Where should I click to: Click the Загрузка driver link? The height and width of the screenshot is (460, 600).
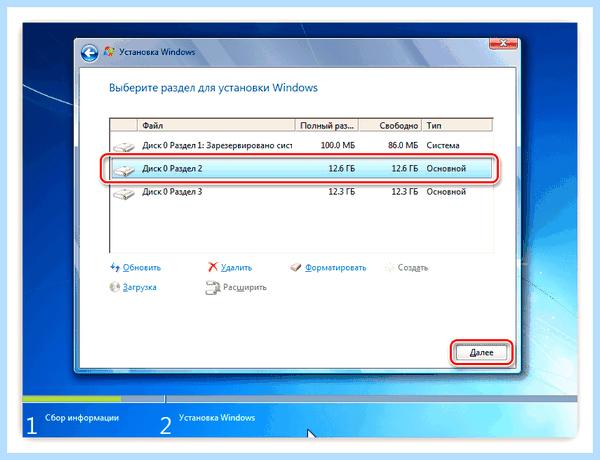(139, 287)
